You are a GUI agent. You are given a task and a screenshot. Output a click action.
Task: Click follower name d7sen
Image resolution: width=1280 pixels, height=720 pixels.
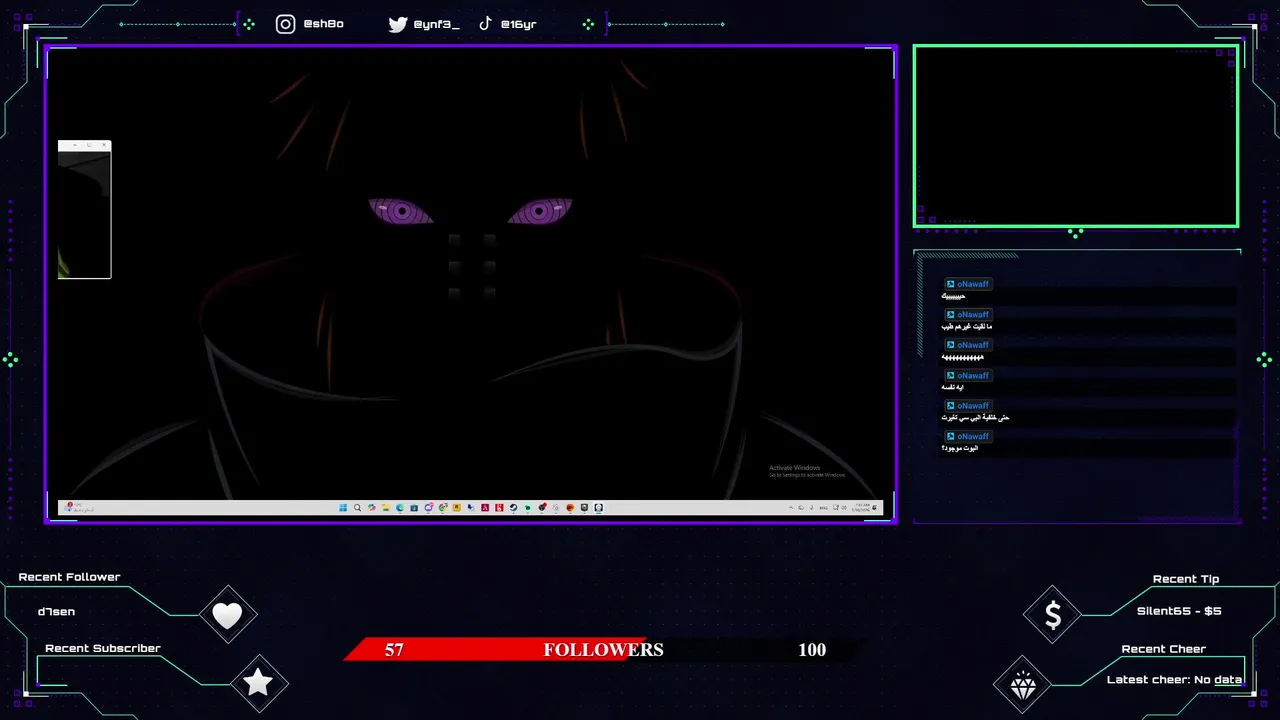click(x=56, y=611)
